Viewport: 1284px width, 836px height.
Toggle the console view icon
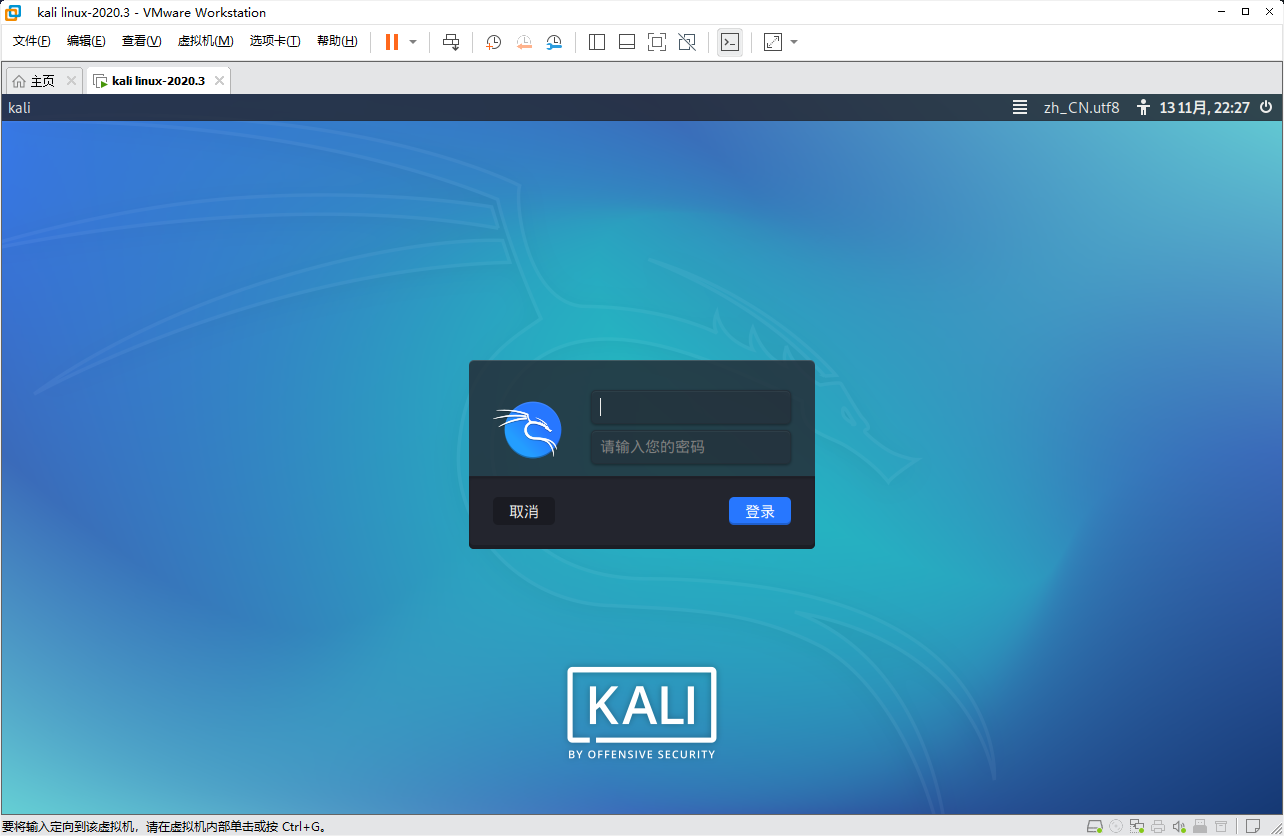730,42
